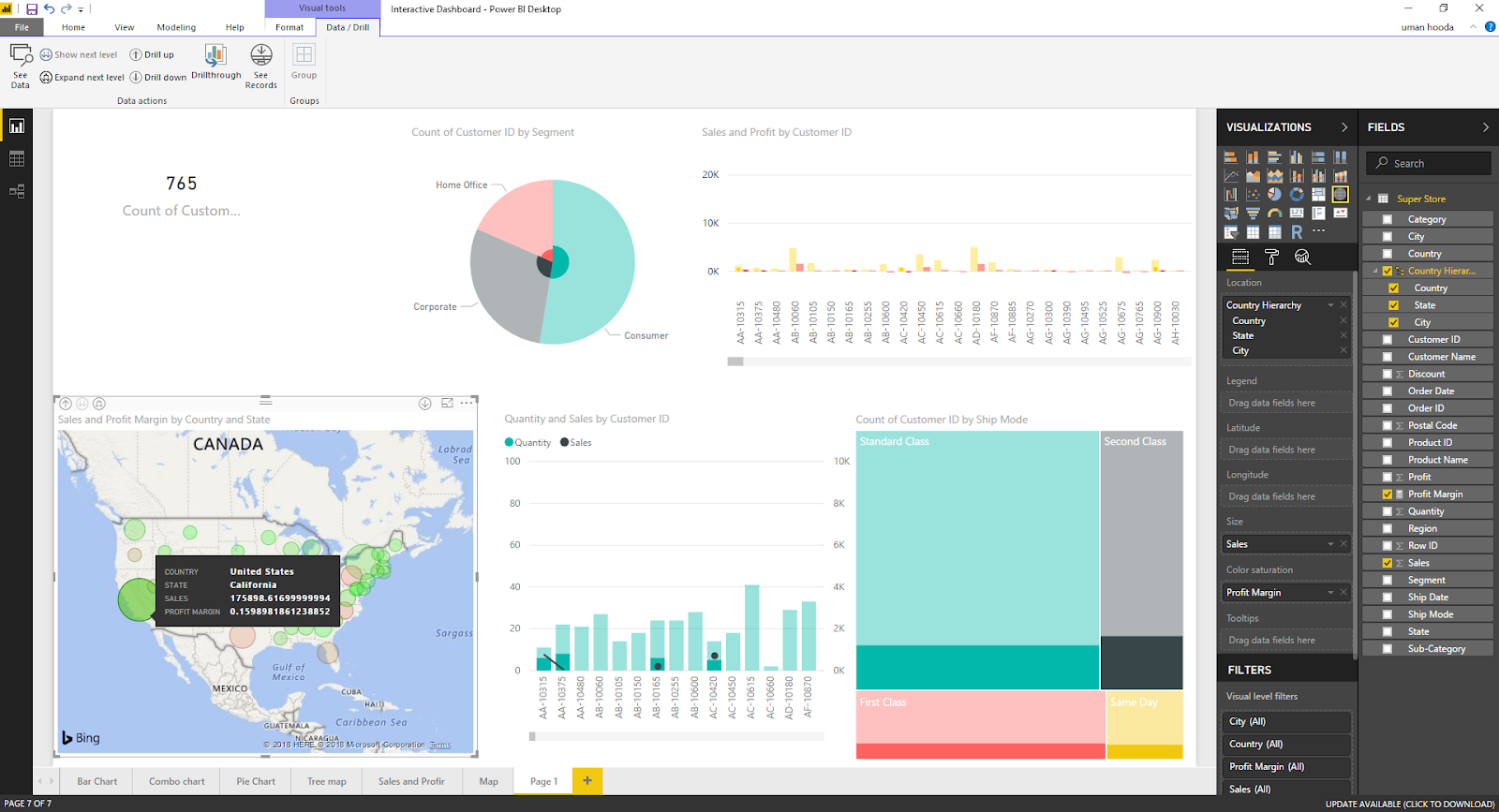Click the Sales and Profit chart scrollbar thumb
Viewport: 1499px width, 812px height.
(x=735, y=361)
